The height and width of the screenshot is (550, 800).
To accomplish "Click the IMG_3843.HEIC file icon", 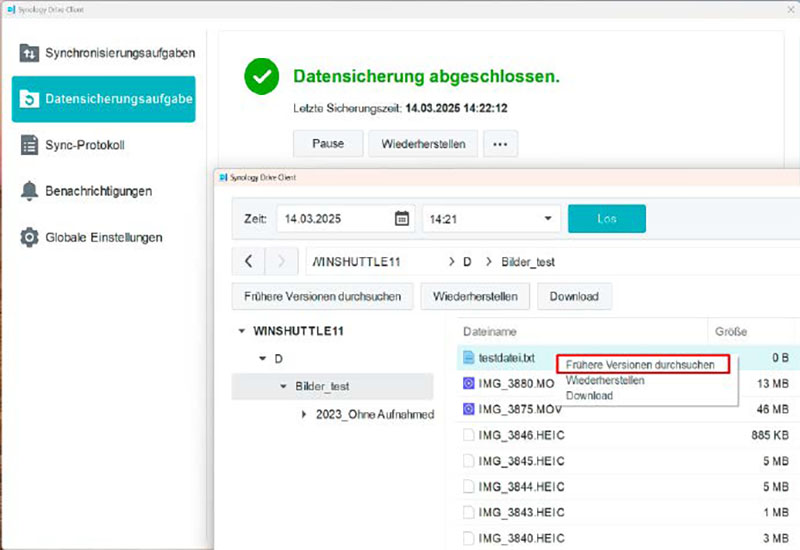I will click(468, 512).
